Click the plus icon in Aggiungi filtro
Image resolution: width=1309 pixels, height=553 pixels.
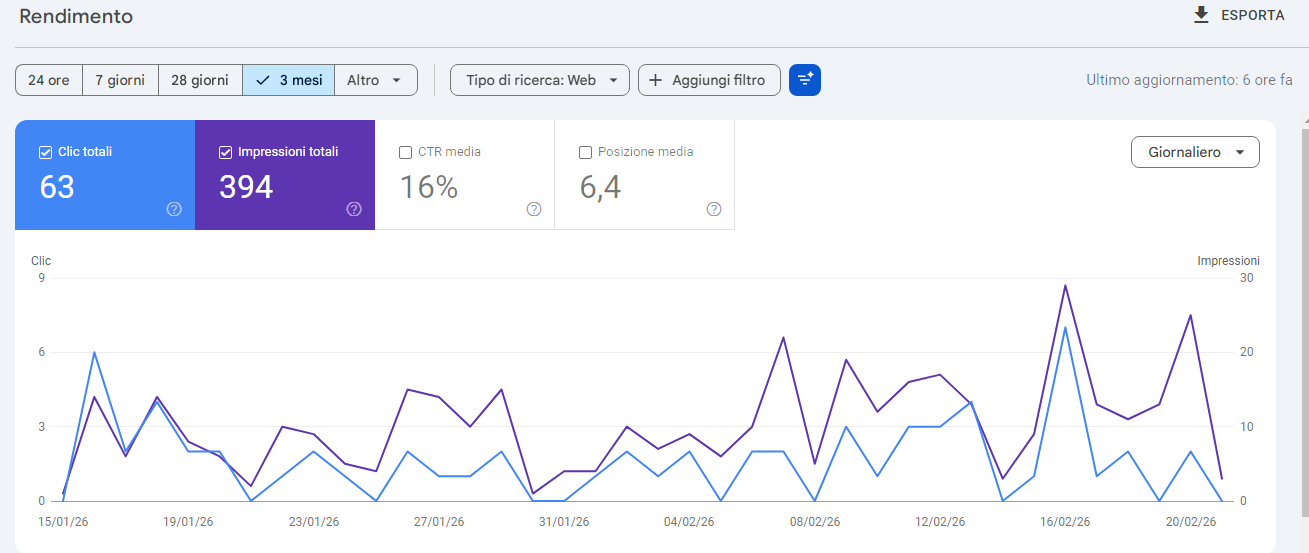pos(656,80)
